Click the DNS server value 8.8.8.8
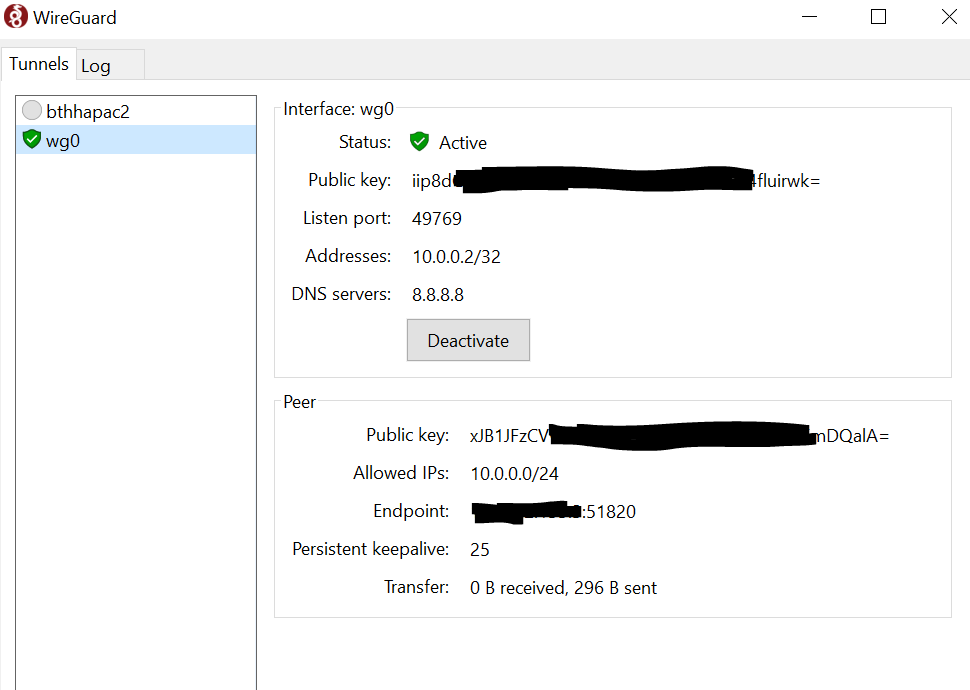This screenshot has width=970, height=690. [438, 295]
